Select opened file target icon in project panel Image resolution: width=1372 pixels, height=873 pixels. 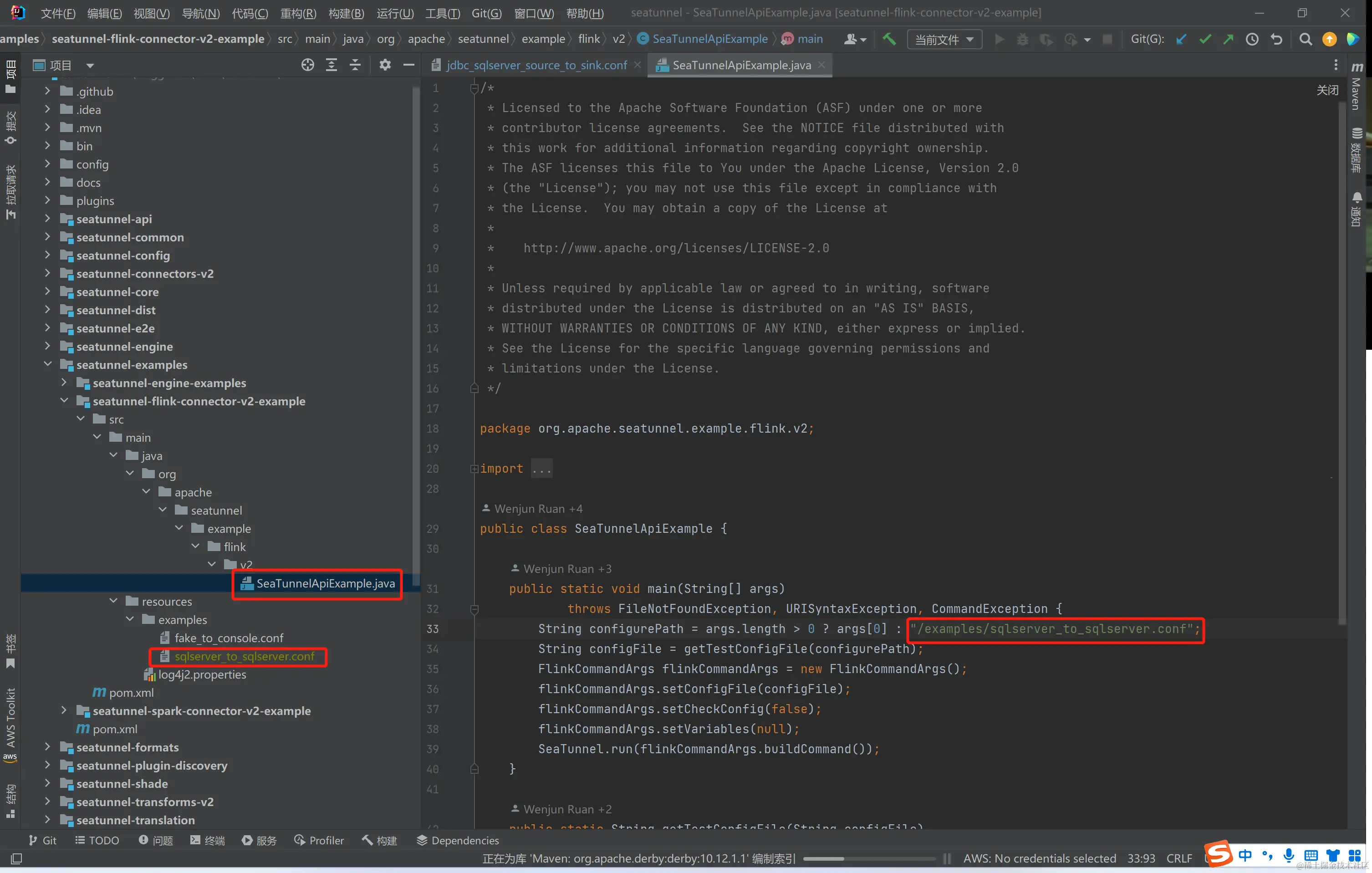[x=308, y=65]
